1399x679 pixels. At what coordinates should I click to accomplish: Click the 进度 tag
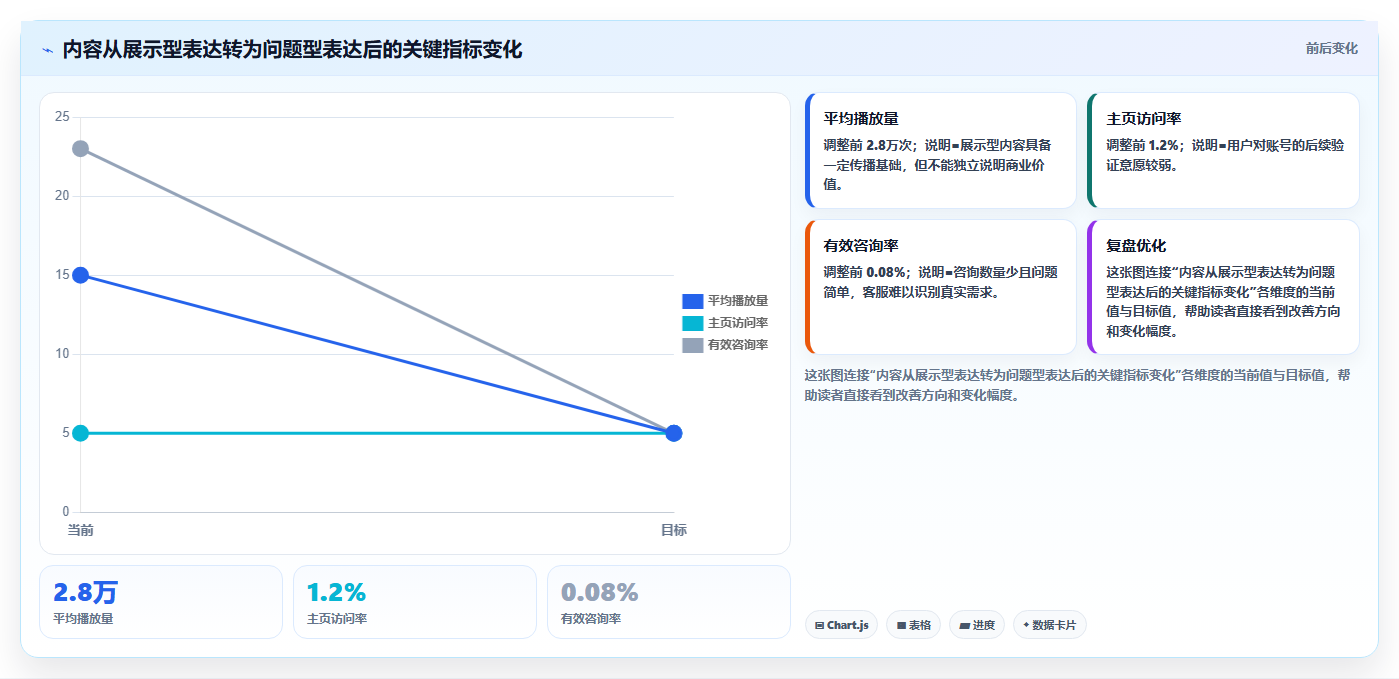tap(977, 625)
